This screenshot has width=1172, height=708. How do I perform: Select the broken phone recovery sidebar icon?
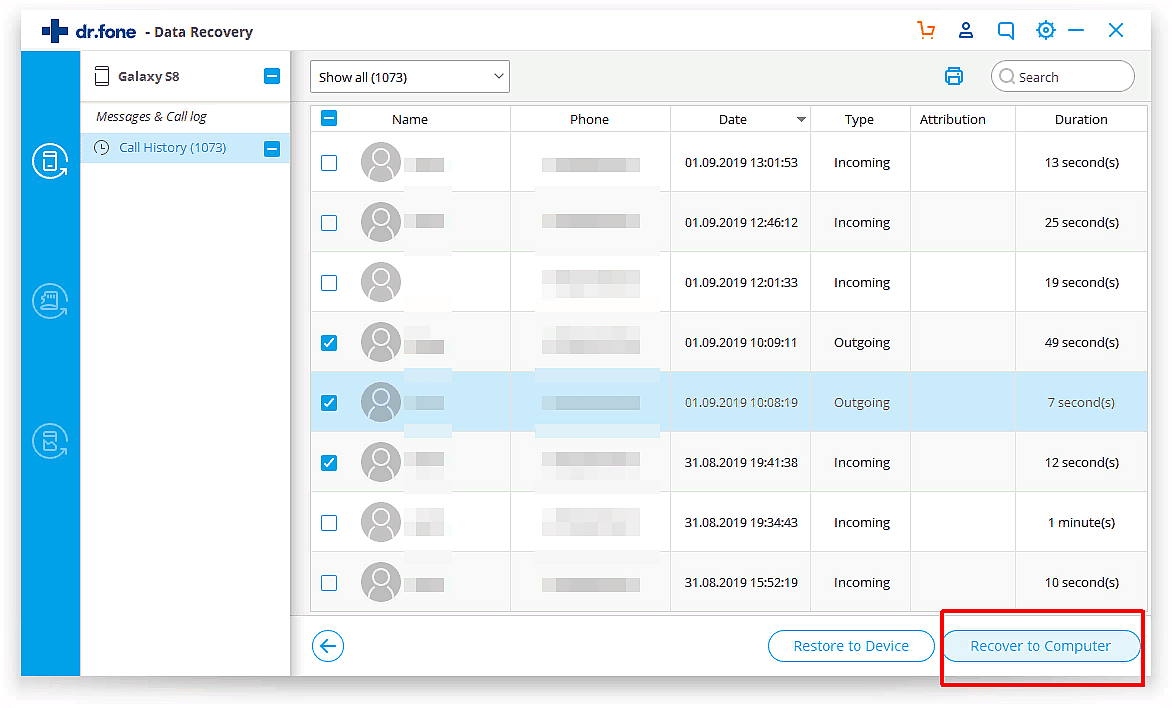click(50, 441)
